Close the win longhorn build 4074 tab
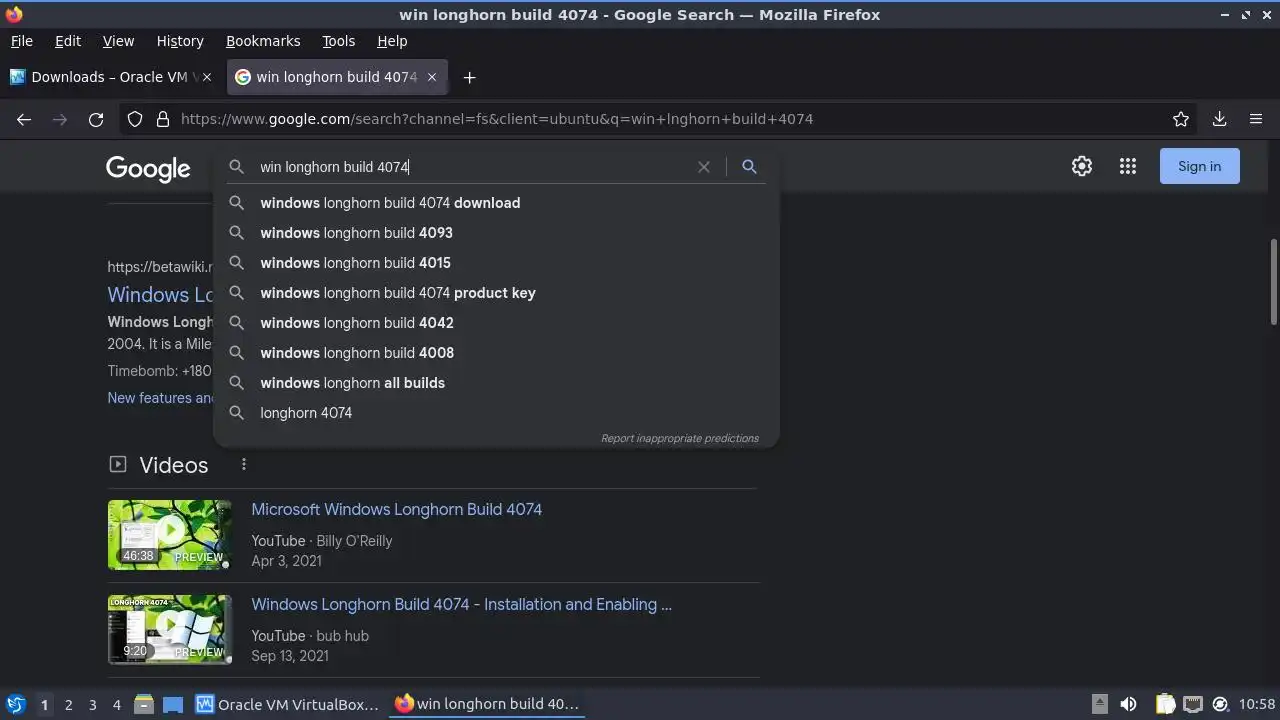Image resolution: width=1280 pixels, height=720 pixels. tap(432, 77)
